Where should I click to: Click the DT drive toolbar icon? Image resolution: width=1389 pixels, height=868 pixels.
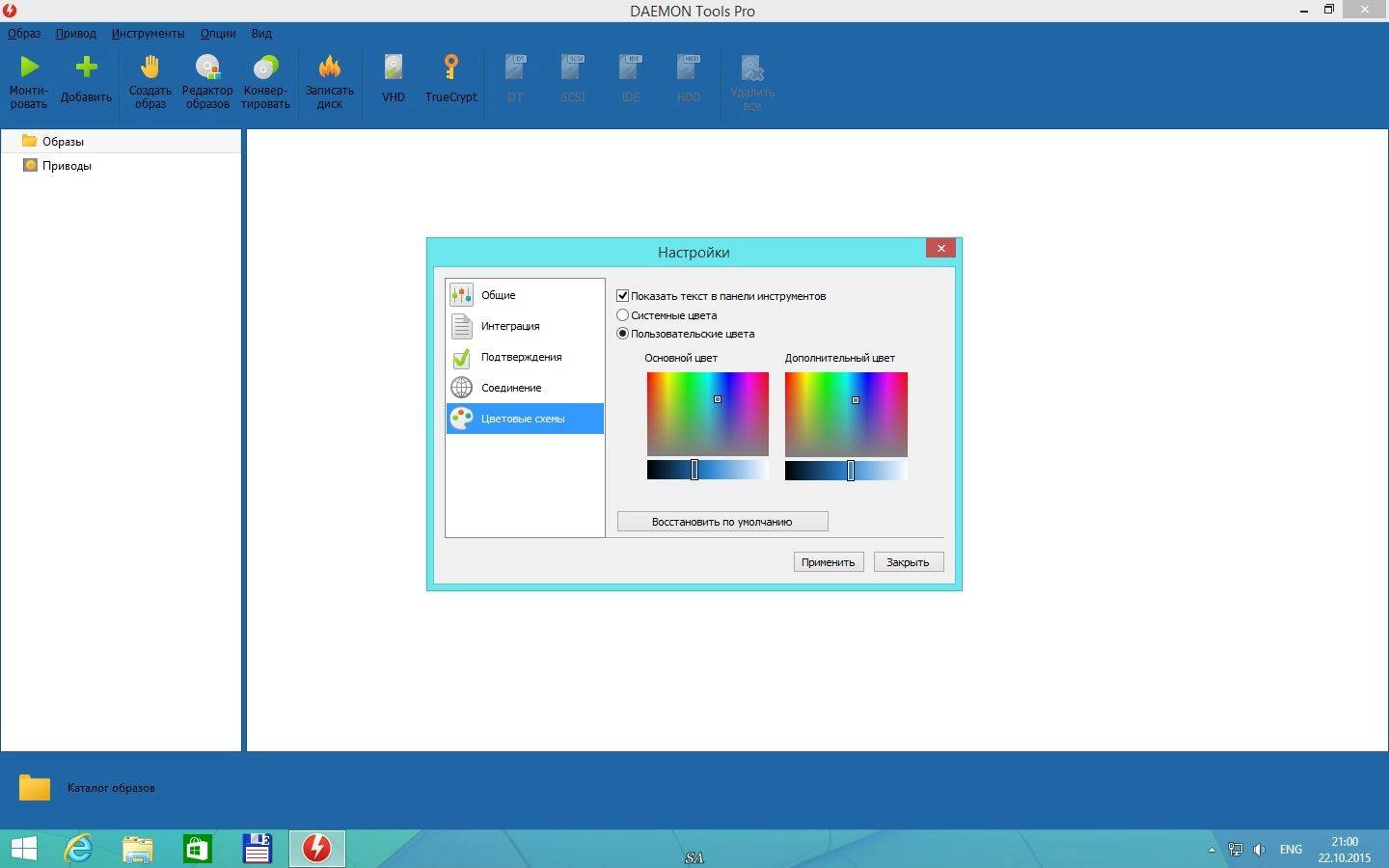pyautogui.click(x=515, y=67)
